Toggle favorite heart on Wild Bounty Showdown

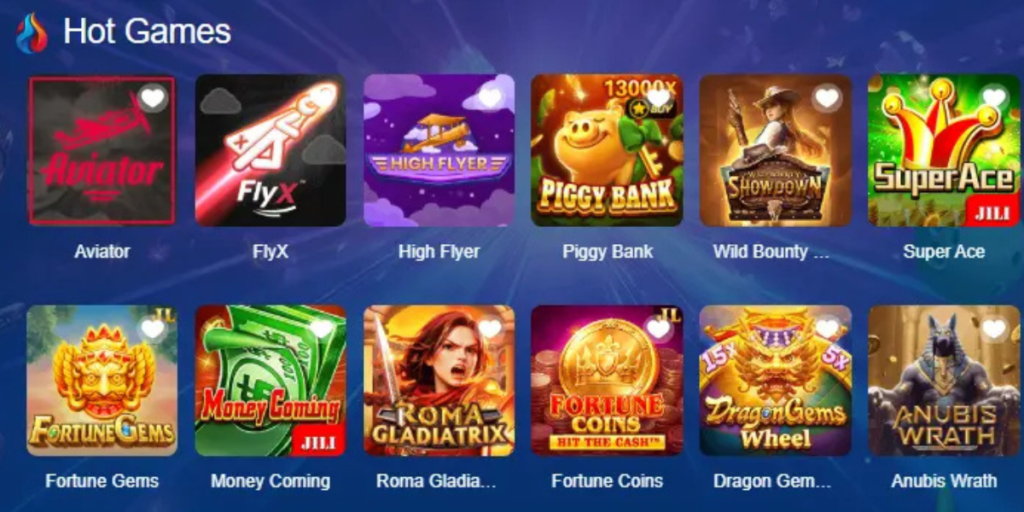(827, 98)
